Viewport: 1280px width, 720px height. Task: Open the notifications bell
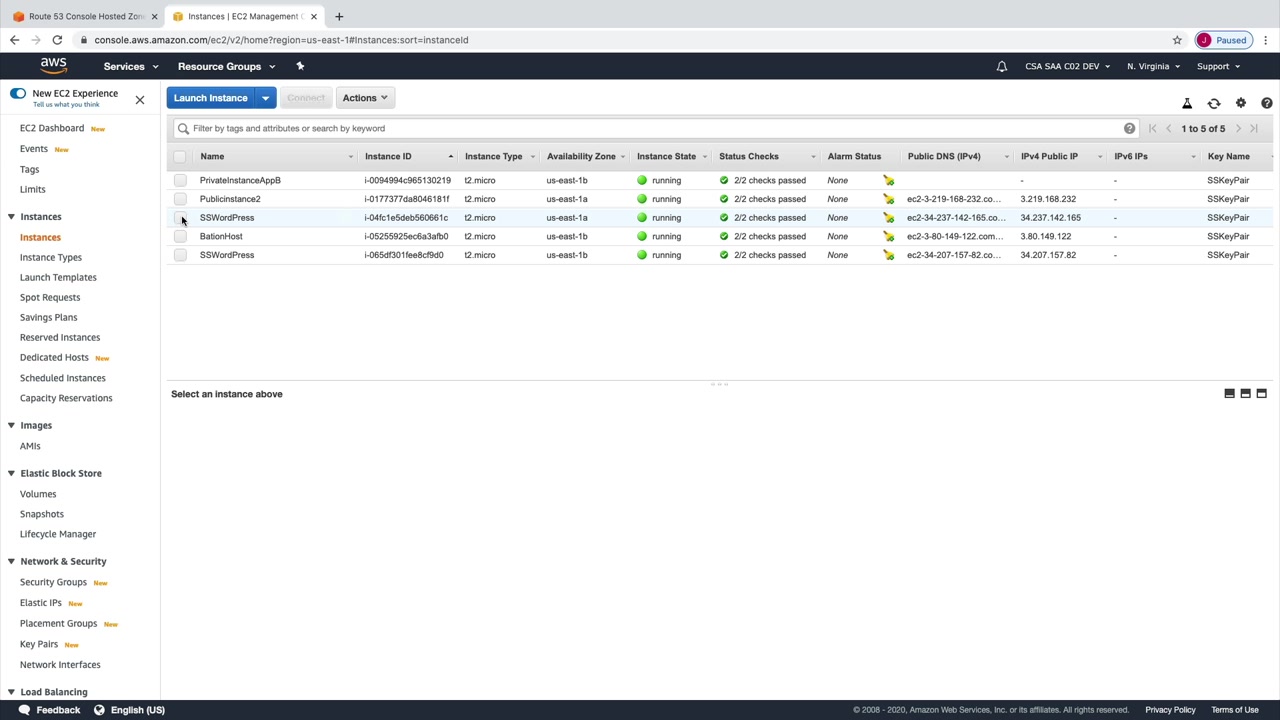click(x=1001, y=67)
